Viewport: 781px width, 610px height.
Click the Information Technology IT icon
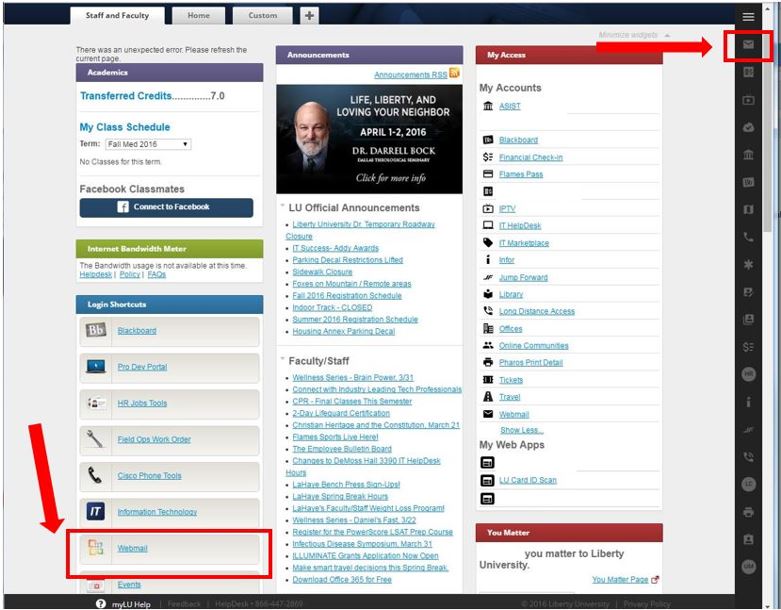(96, 511)
